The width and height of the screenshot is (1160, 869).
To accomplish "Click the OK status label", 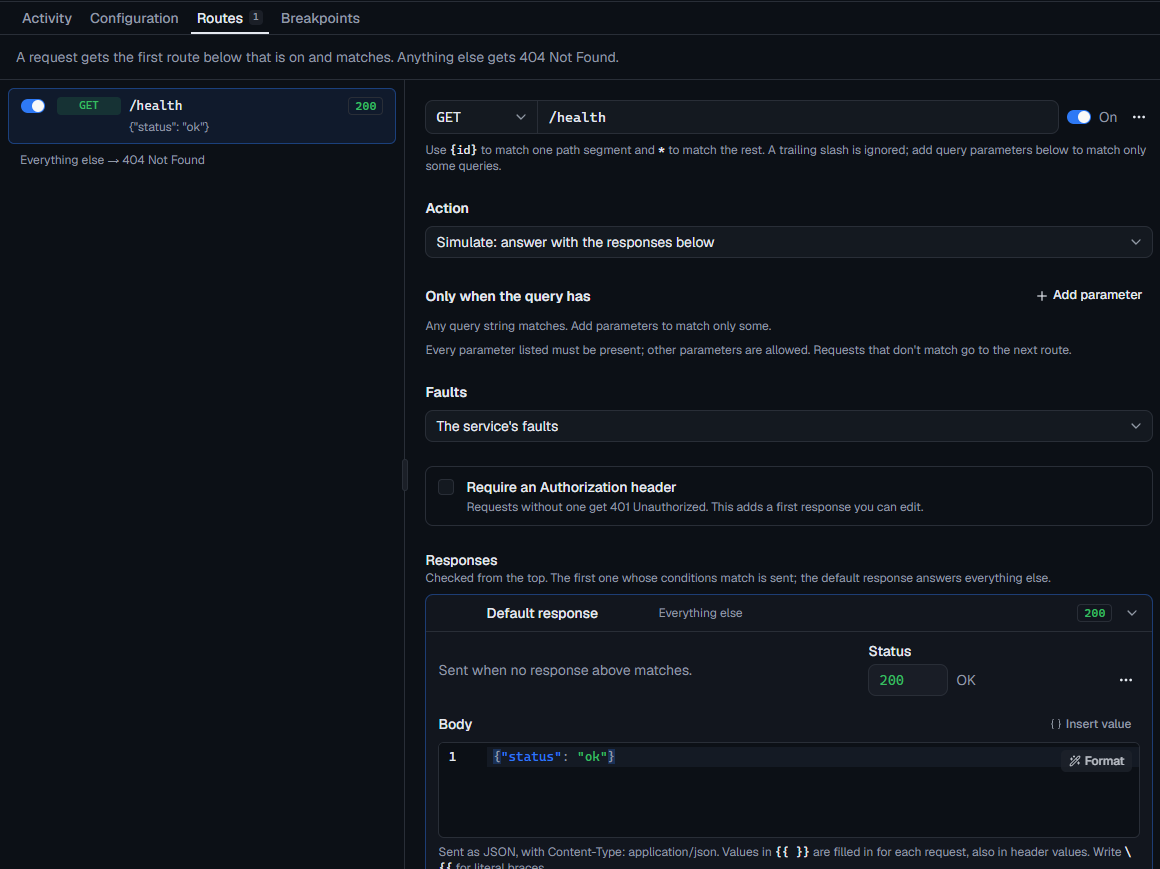I will [x=966, y=680].
